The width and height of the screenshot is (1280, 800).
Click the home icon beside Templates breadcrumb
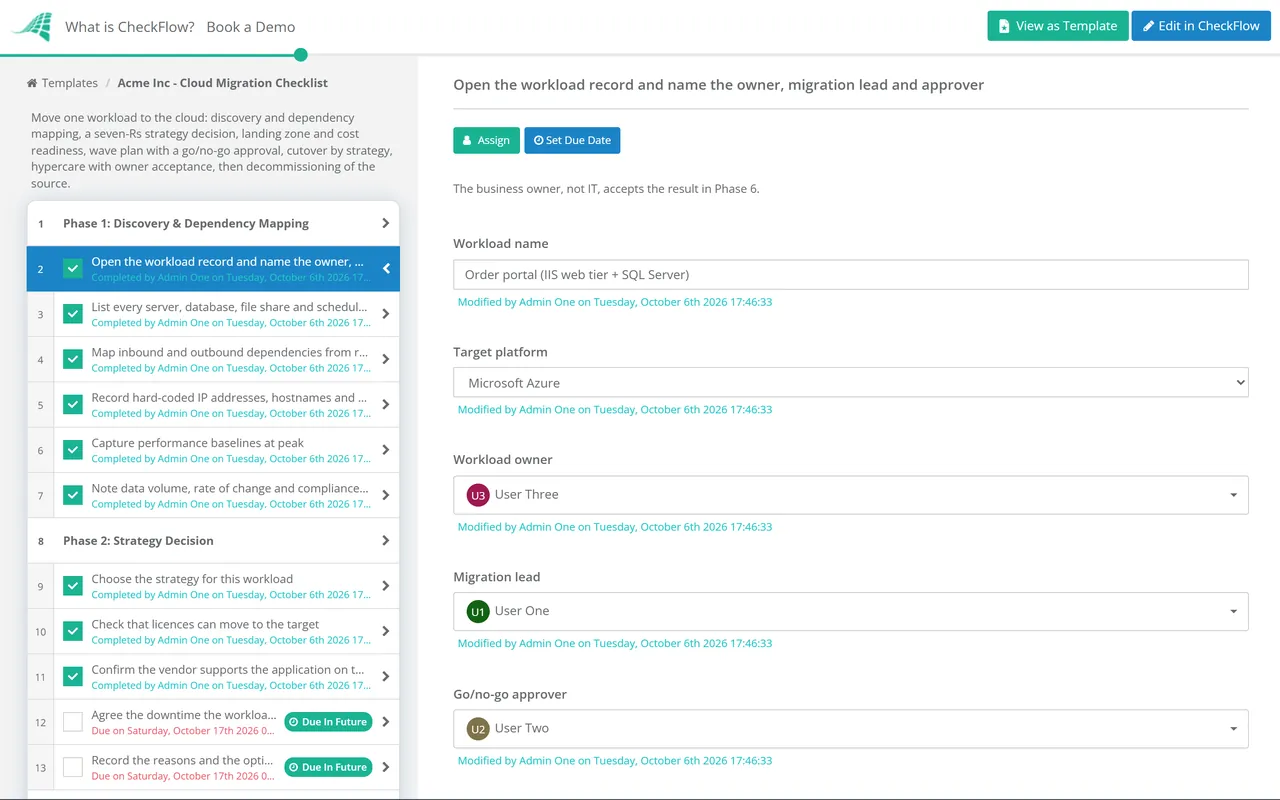point(32,83)
